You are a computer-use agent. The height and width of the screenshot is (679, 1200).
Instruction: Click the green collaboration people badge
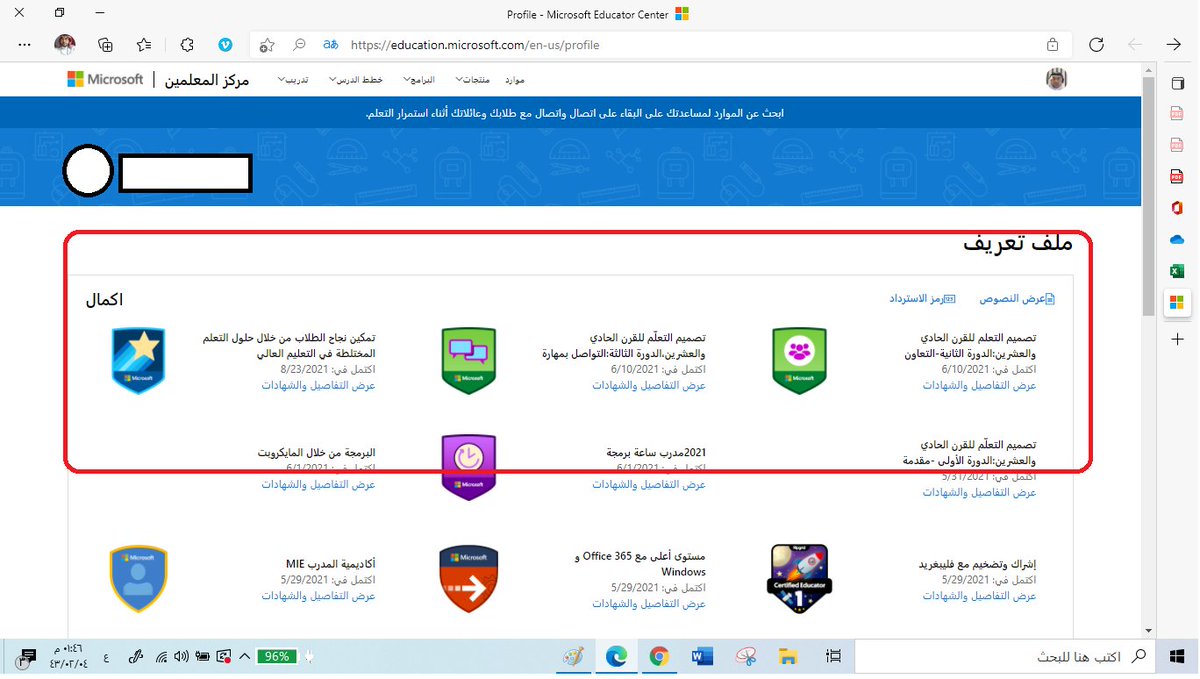pyautogui.click(x=799, y=360)
